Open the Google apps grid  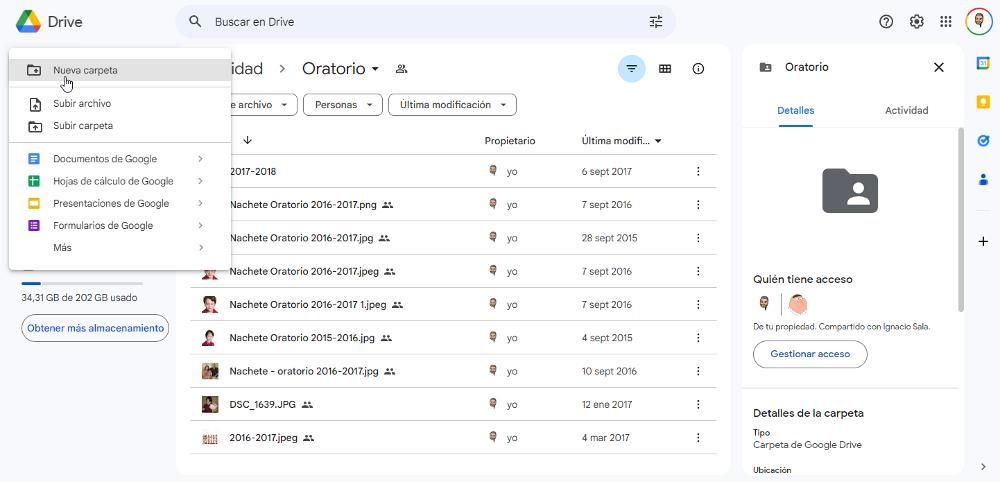coord(946,22)
